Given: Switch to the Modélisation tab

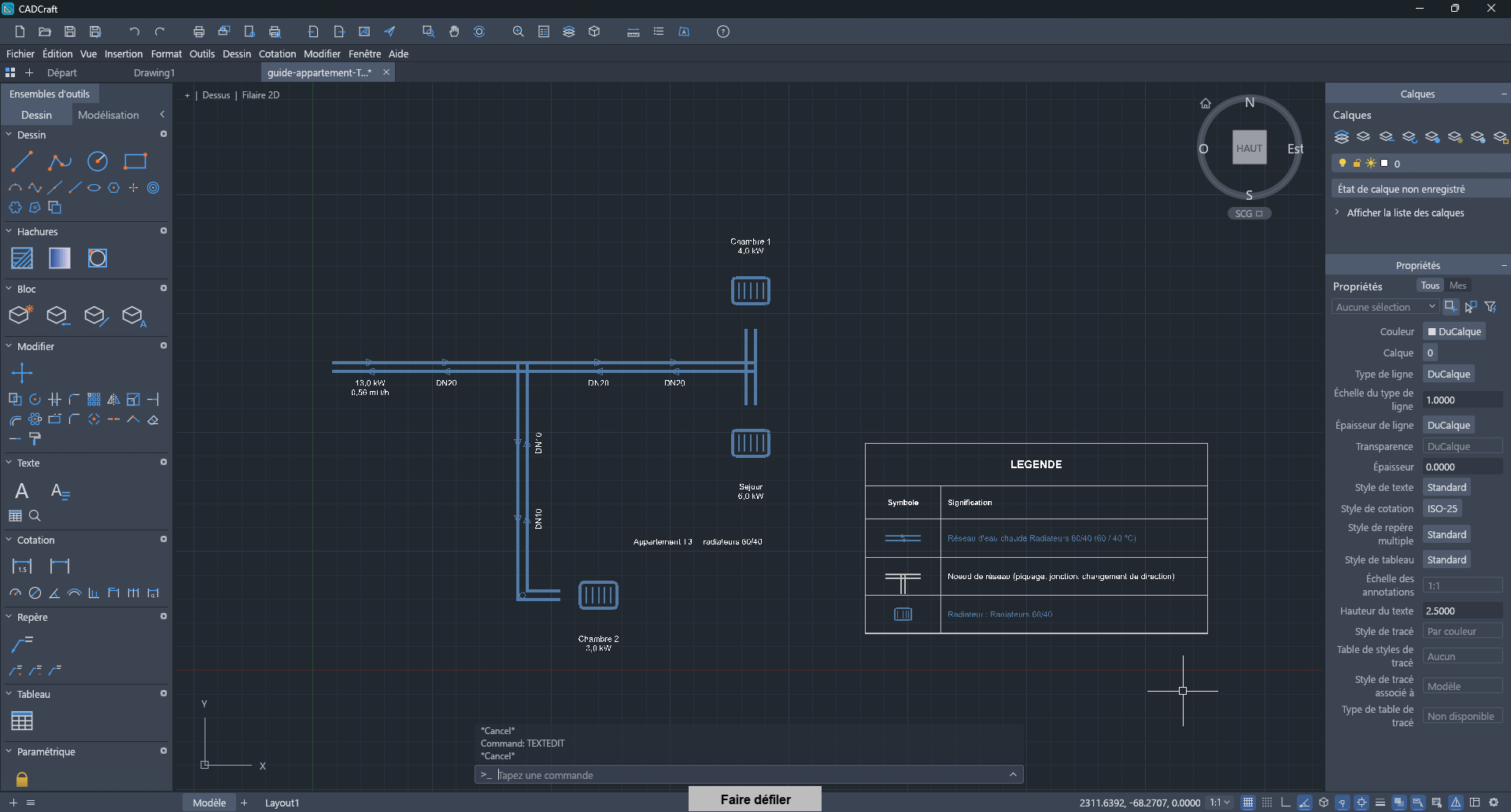Looking at the screenshot, I should tap(109, 115).
